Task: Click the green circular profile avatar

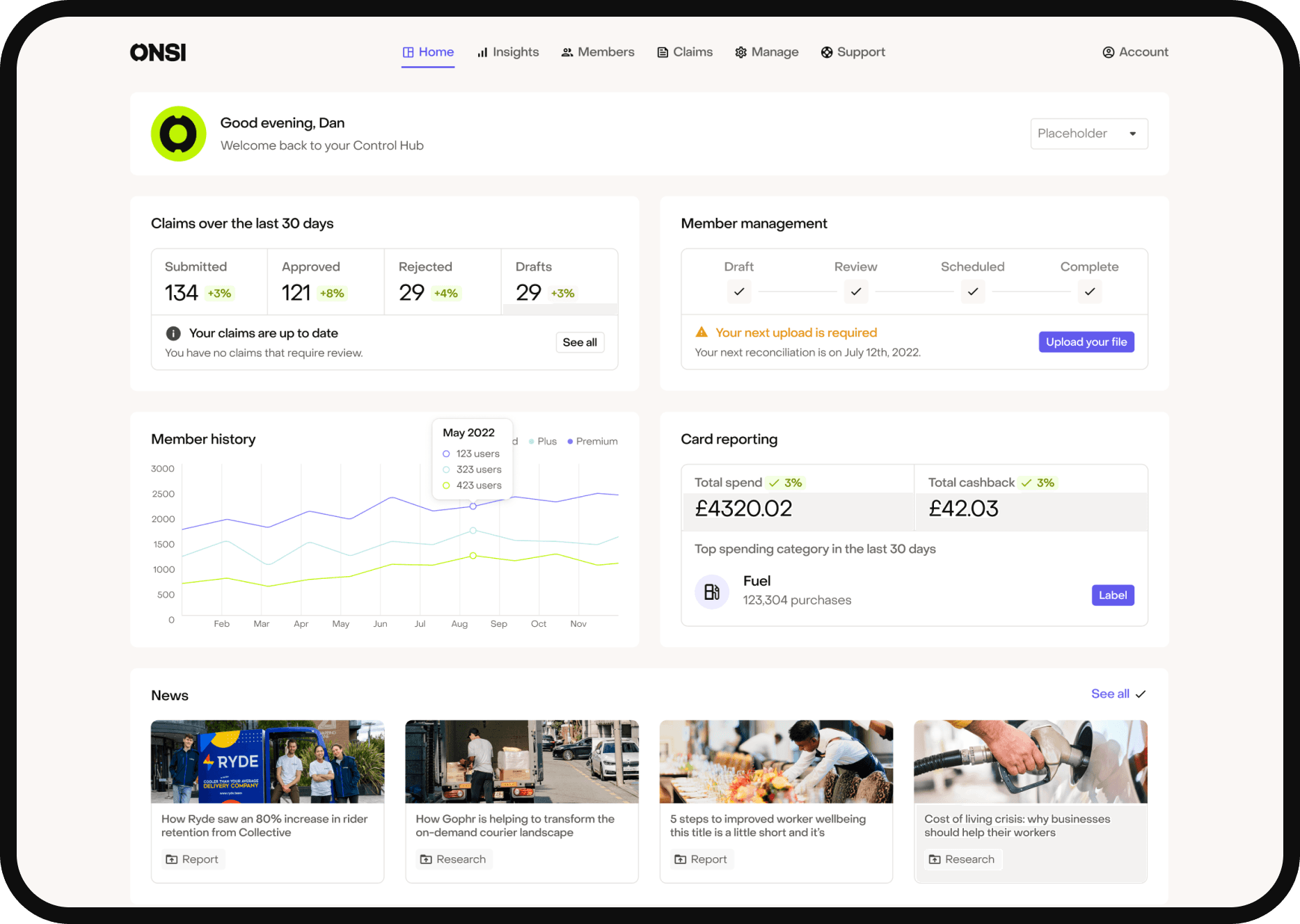Action: tap(179, 134)
